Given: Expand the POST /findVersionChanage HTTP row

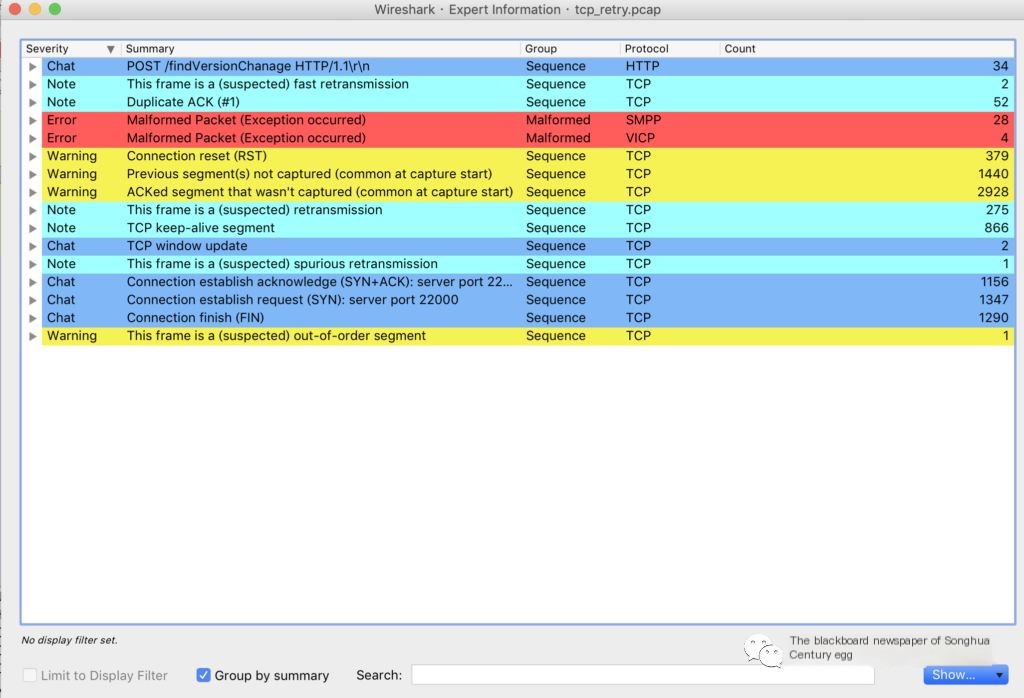Looking at the screenshot, I should (x=33, y=67).
